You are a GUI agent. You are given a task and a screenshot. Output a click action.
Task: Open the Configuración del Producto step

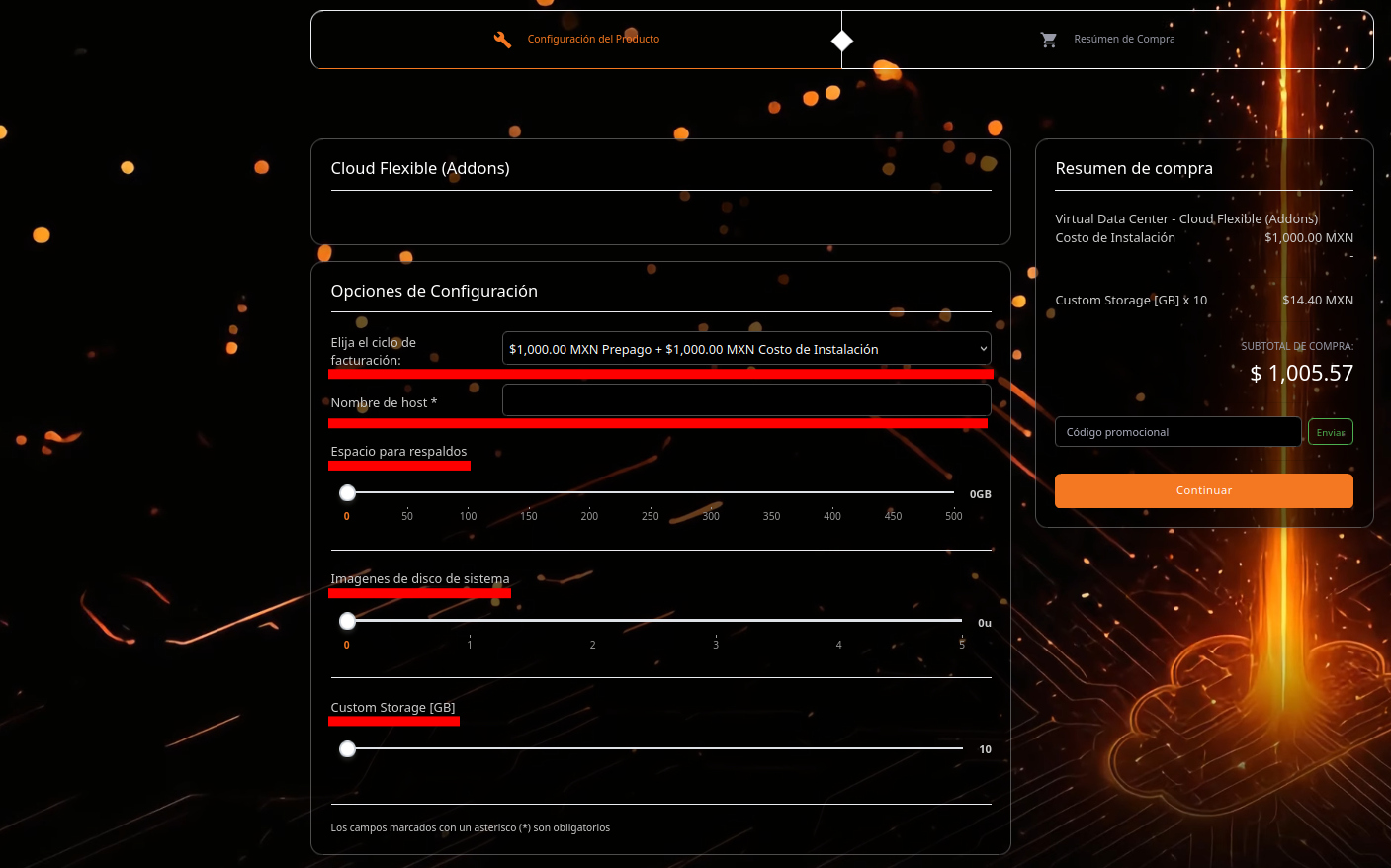[593, 40]
